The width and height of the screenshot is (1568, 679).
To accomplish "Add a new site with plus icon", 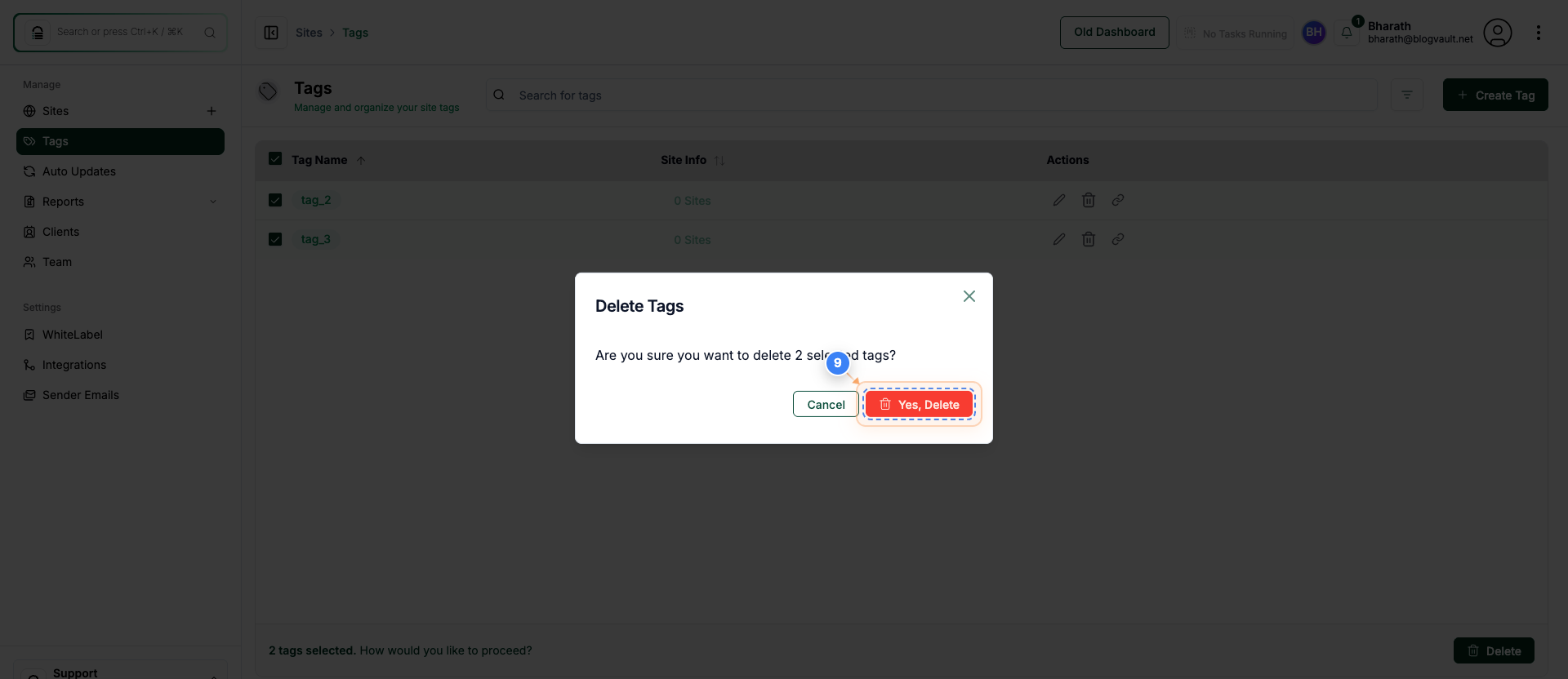I will tap(212, 111).
